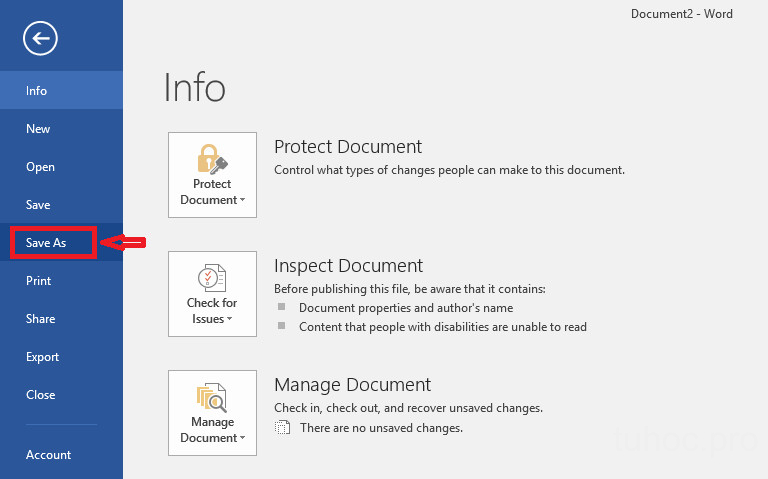Select New in the backstage menu
Screen dimensions: 768x479
coord(61,129)
